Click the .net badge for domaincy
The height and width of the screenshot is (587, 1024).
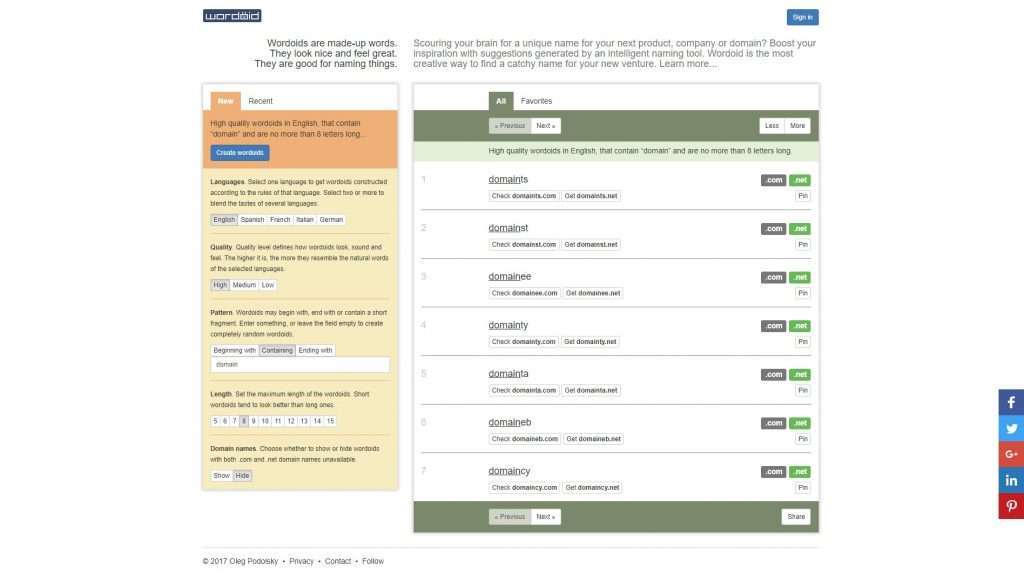(x=800, y=472)
